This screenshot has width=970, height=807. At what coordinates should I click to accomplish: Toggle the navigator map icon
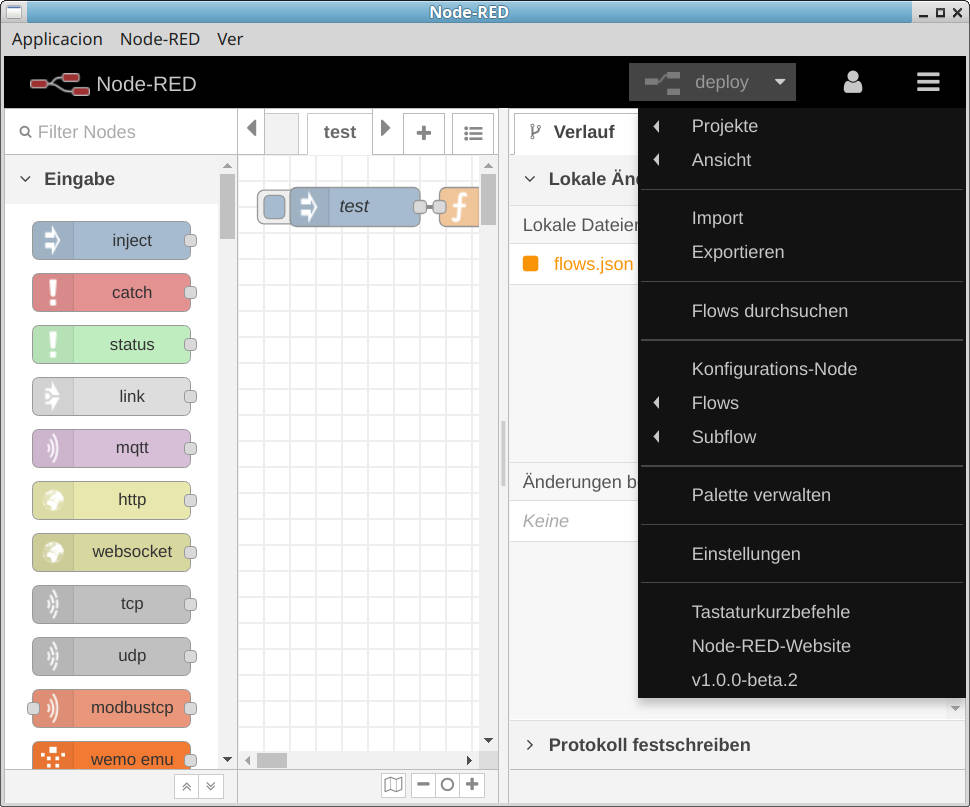[394, 785]
